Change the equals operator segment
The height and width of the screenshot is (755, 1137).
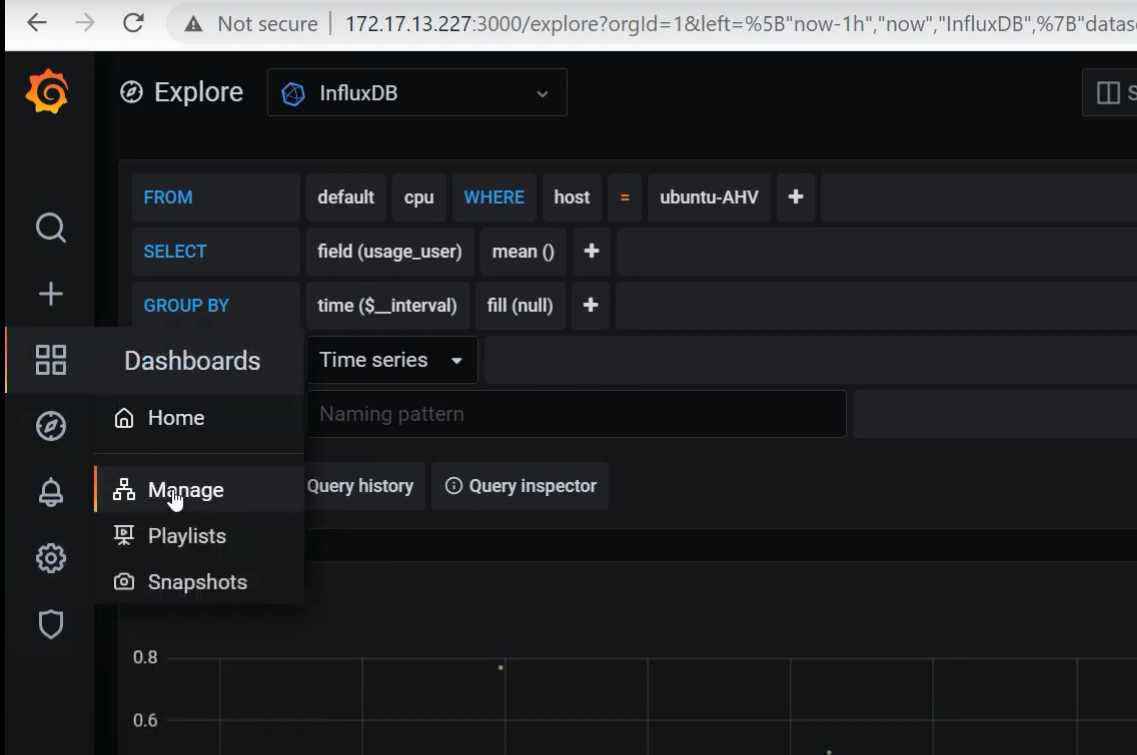pos(624,197)
